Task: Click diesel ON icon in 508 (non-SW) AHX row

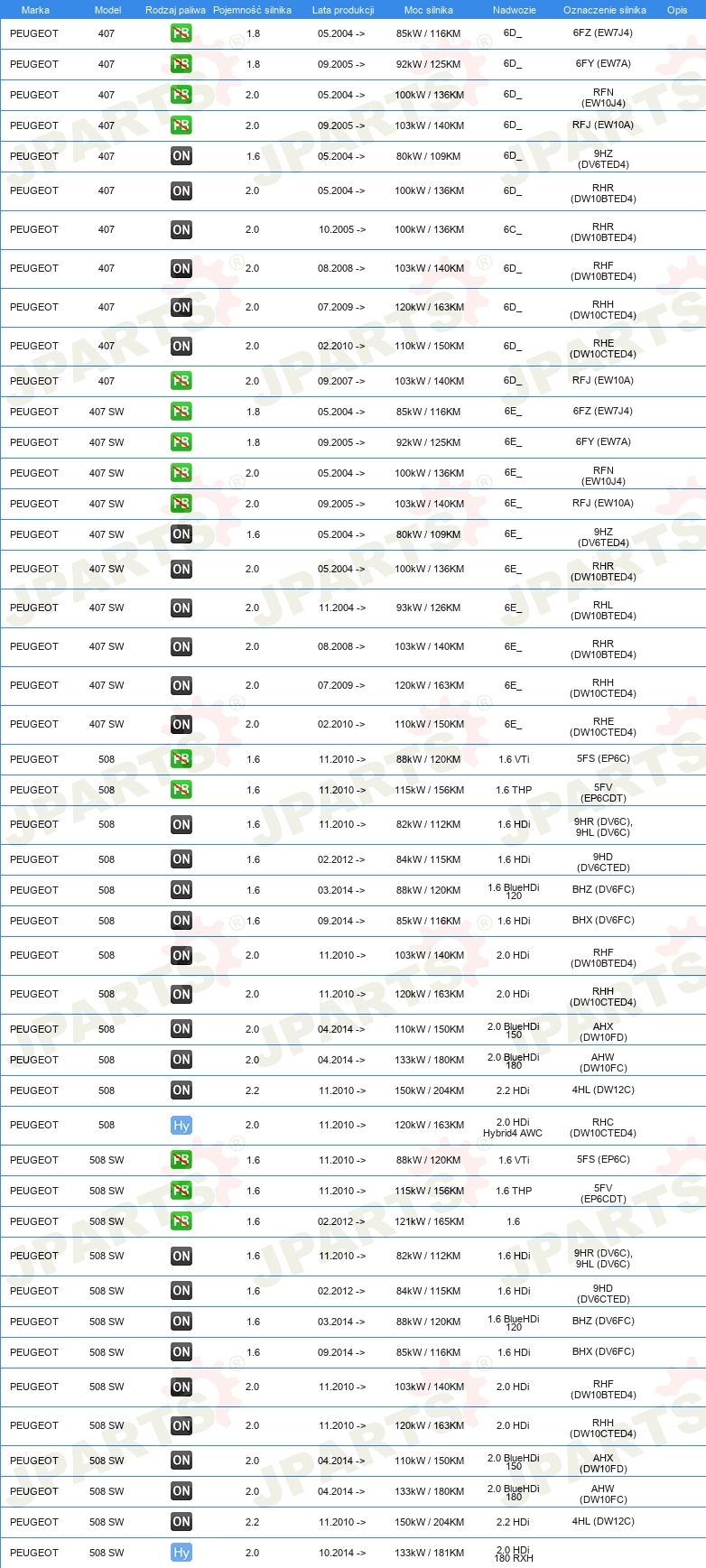Action: (181, 1029)
